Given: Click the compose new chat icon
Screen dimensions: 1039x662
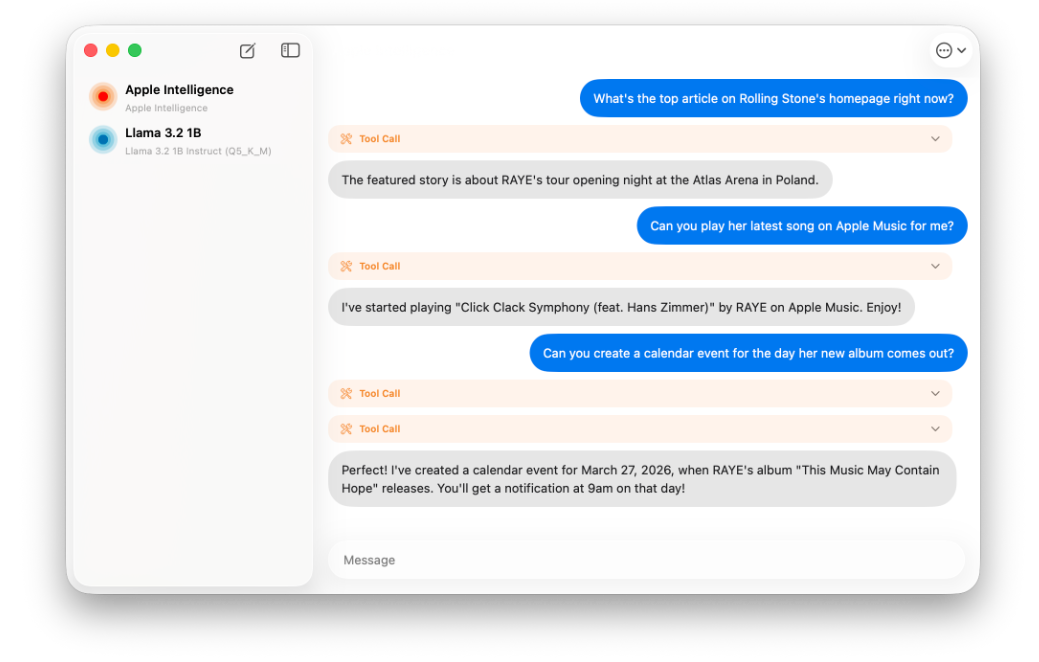Looking at the screenshot, I should [x=247, y=50].
